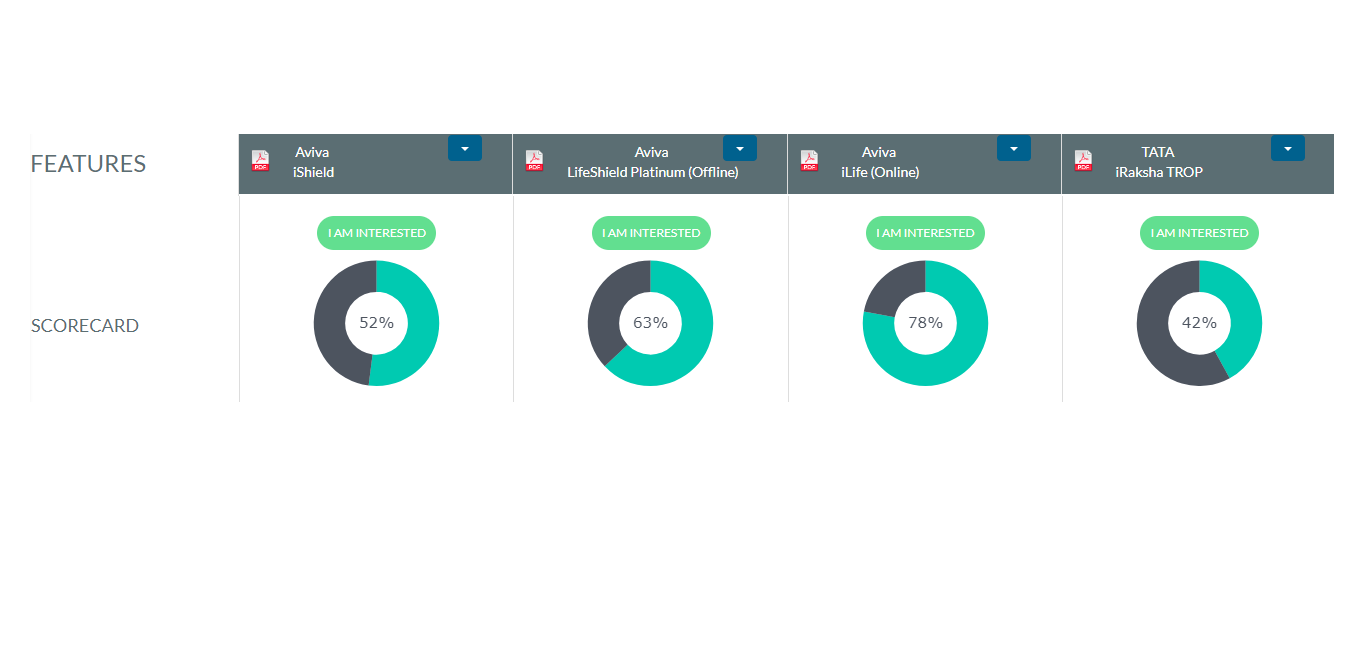This screenshot has width=1350, height=662.
Task: Open the TATA iRaksha TROP PDF icon
Action: click(x=1083, y=161)
